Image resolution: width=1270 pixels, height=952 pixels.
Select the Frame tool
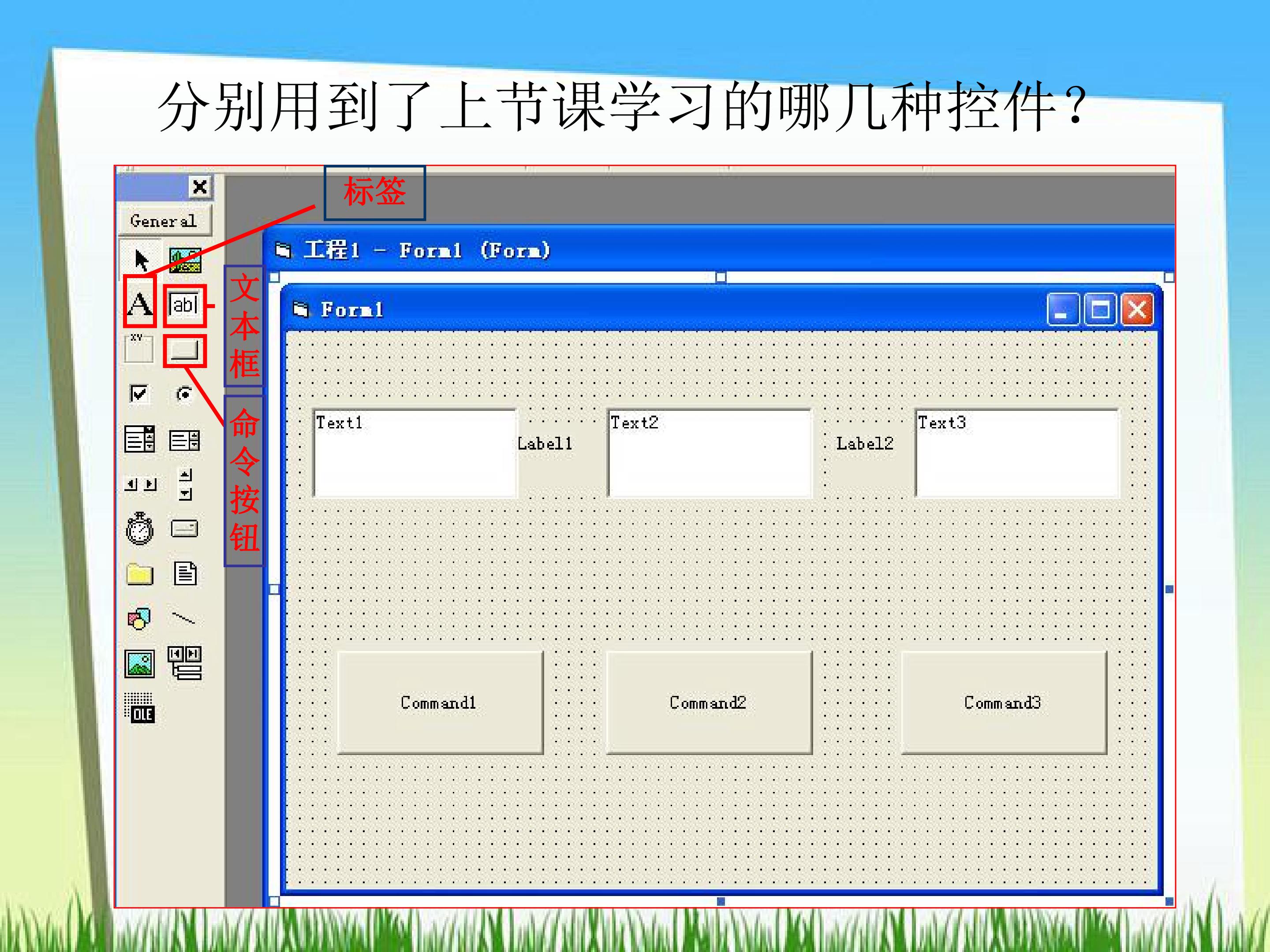(x=138, y=348)
